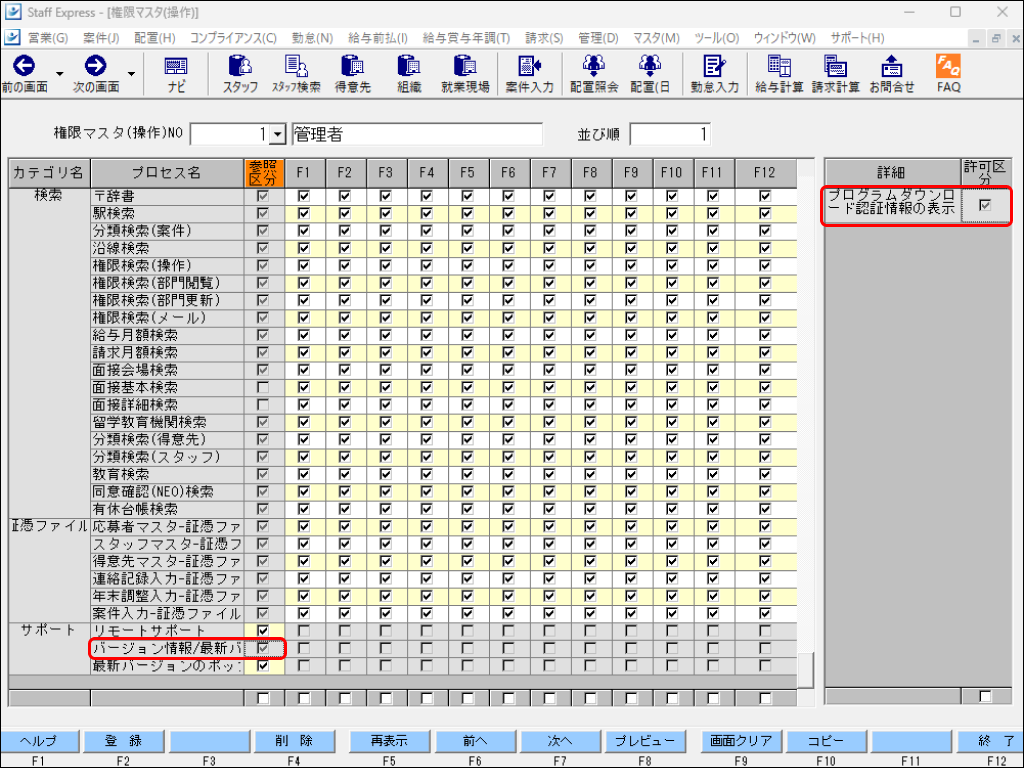Image resolution: width=1024 pixels, height=768 pixels.
Task: Open the マスタ(M) menu
Action: [x=656, y=38]
